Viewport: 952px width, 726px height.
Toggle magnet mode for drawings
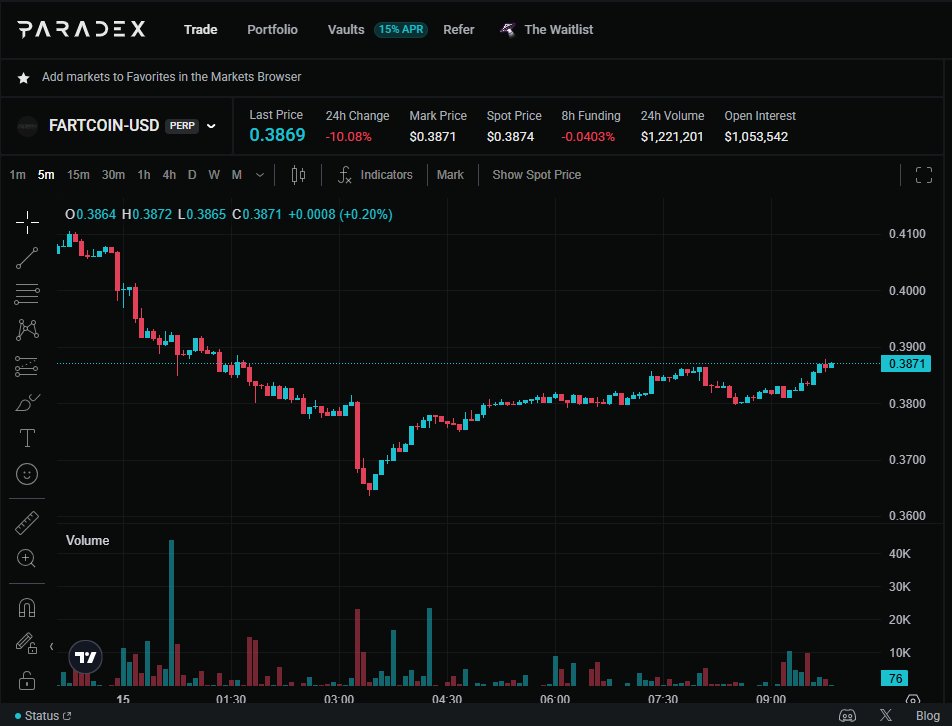click(x=27, y=608)
